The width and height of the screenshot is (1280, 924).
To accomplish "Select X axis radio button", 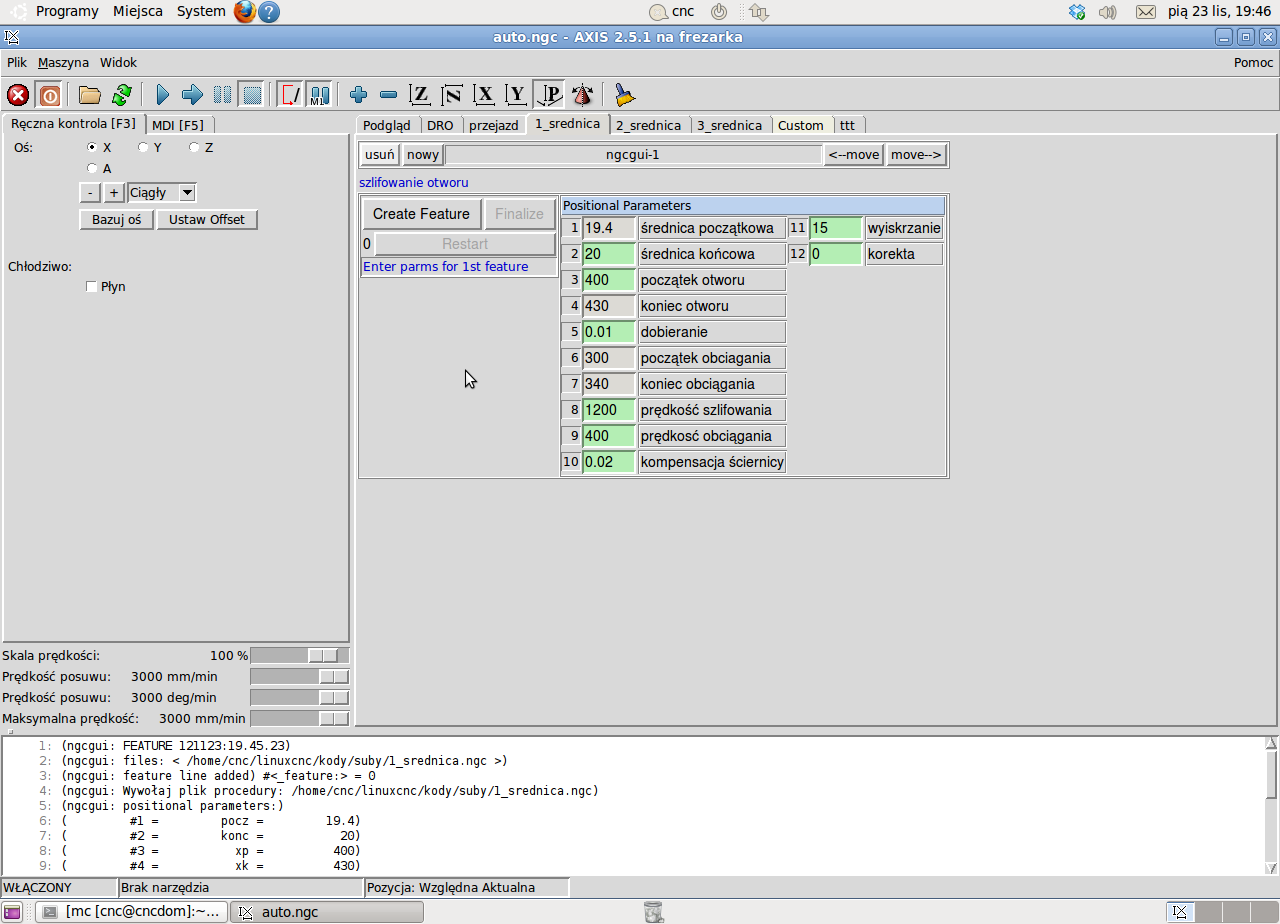I will click(92, 147).
